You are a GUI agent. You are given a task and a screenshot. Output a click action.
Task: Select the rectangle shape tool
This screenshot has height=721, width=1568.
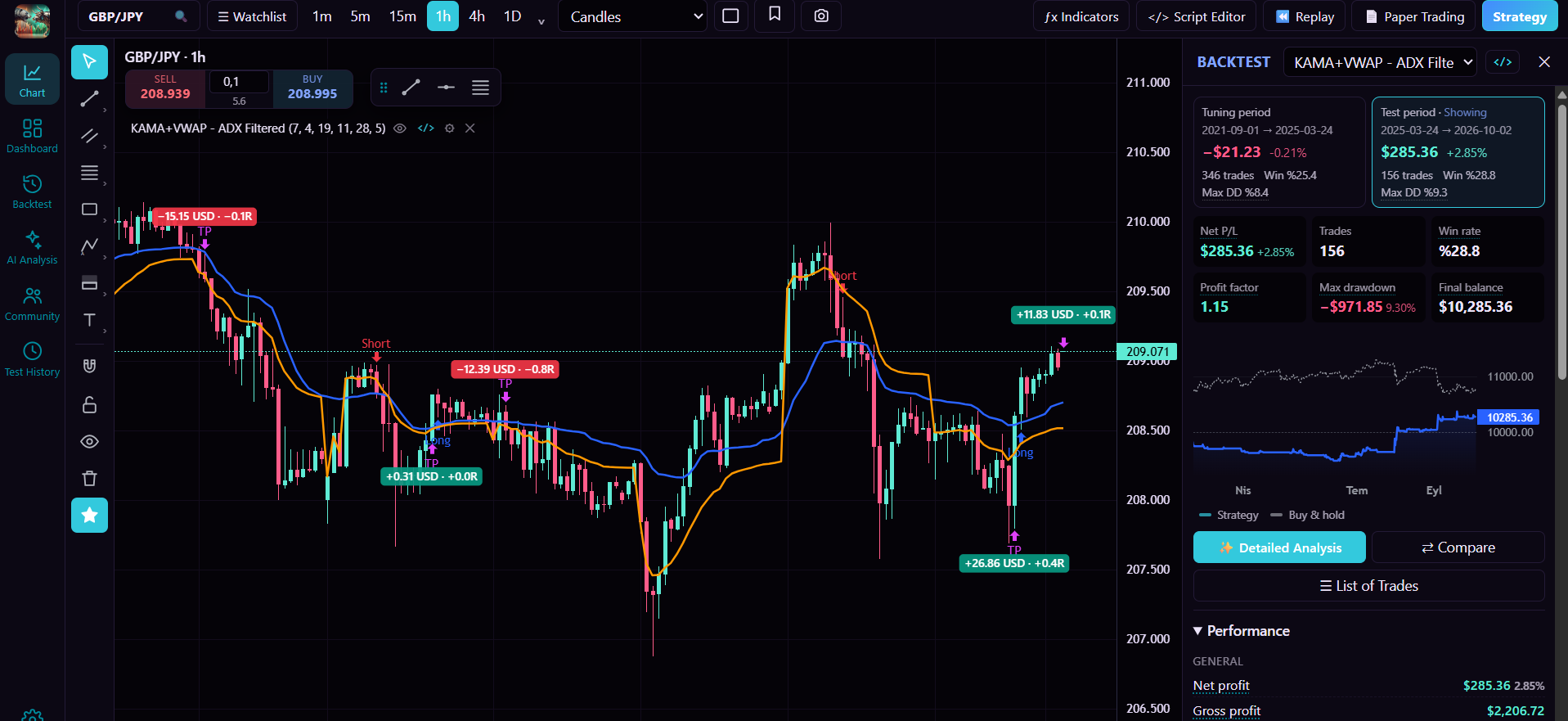pos(89,210)
